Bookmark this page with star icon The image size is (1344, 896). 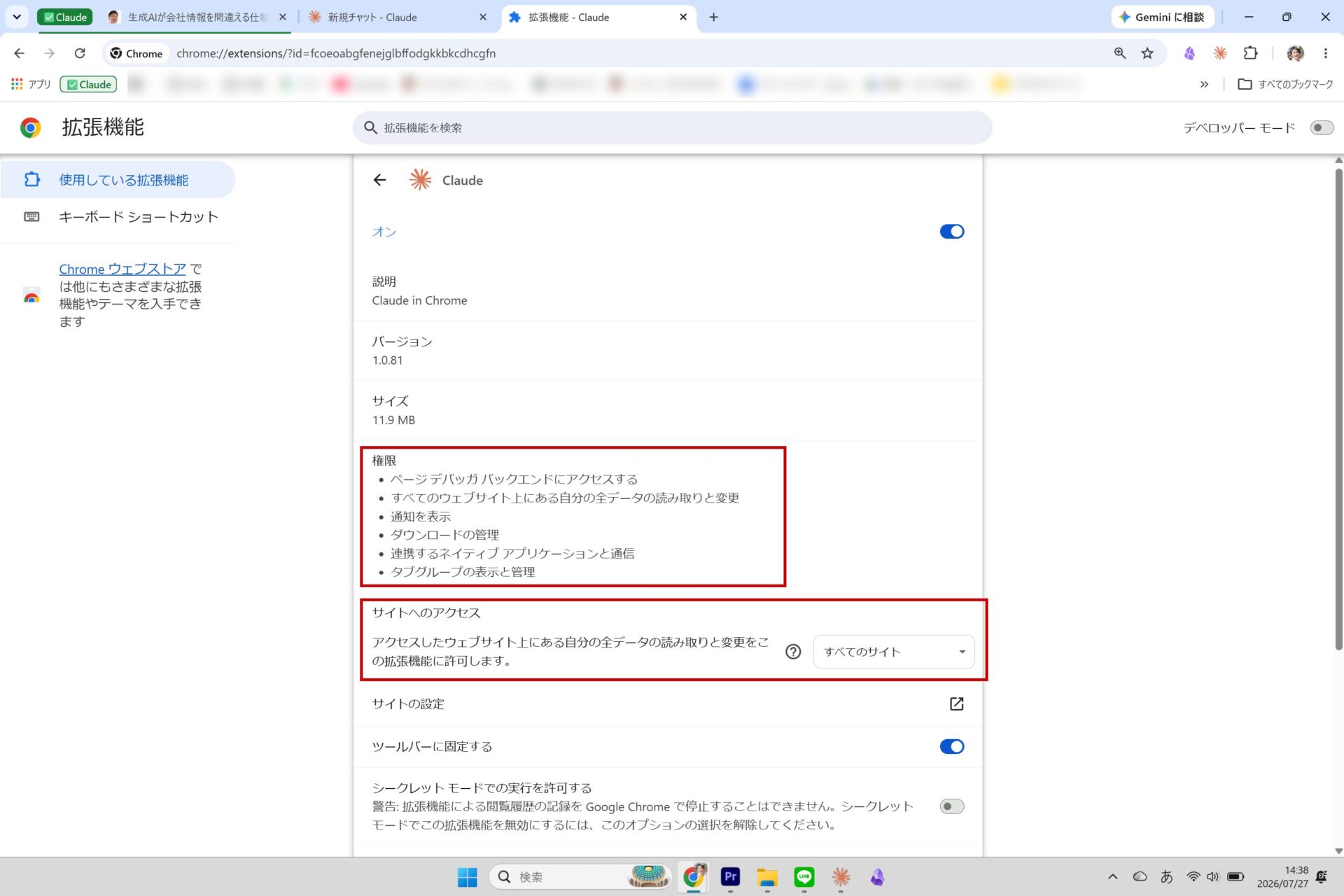tap(1147, 53)
